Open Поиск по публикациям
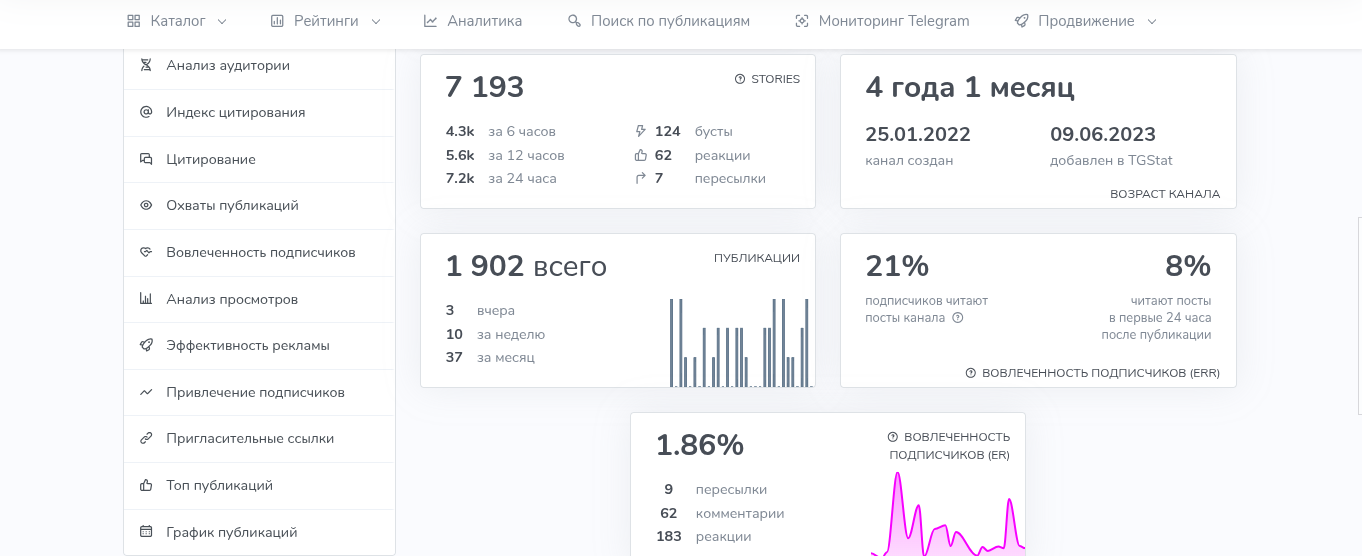The width and height of the screenshot is (1362, 556). point(658,21)
